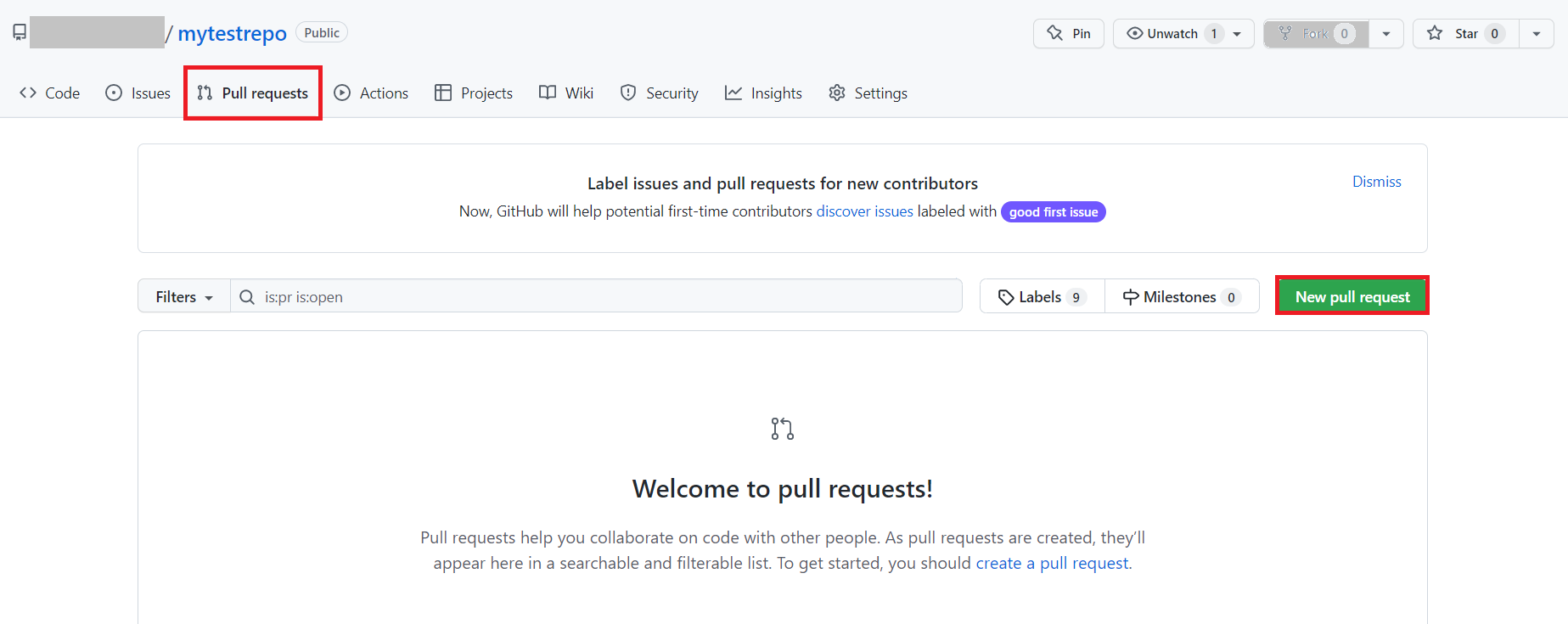Expand the Filters dropdown
The image size is (1568, 624).
[x=183, y=297]
